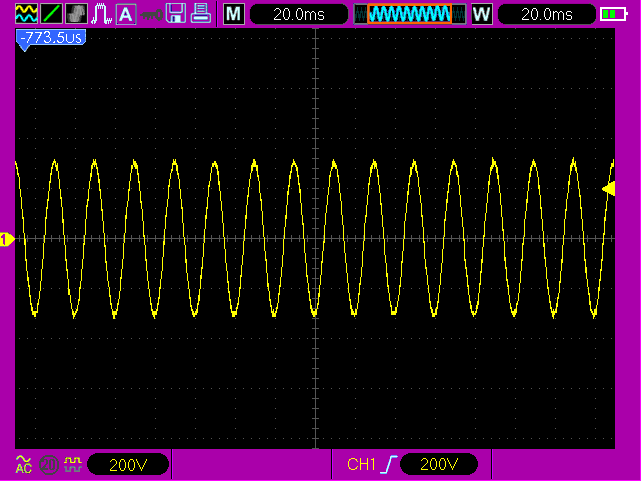Image resolution: width=641 pixels, height=481 pixels.
Task: Click the trigger 200V level readout
Action: (438, 464)
